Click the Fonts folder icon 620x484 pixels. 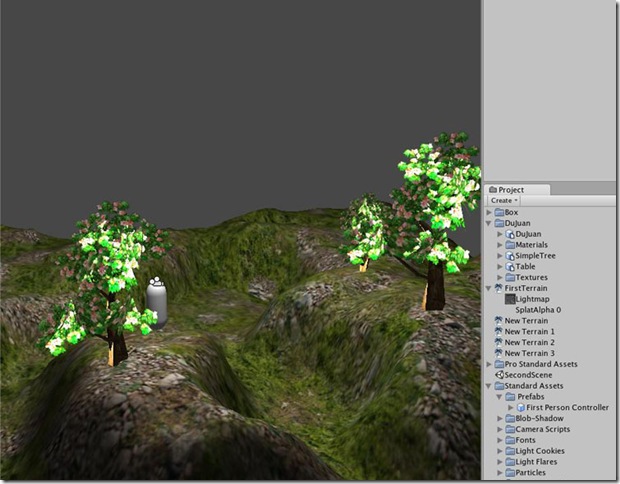pyautogui.click(x=510, y=440)
